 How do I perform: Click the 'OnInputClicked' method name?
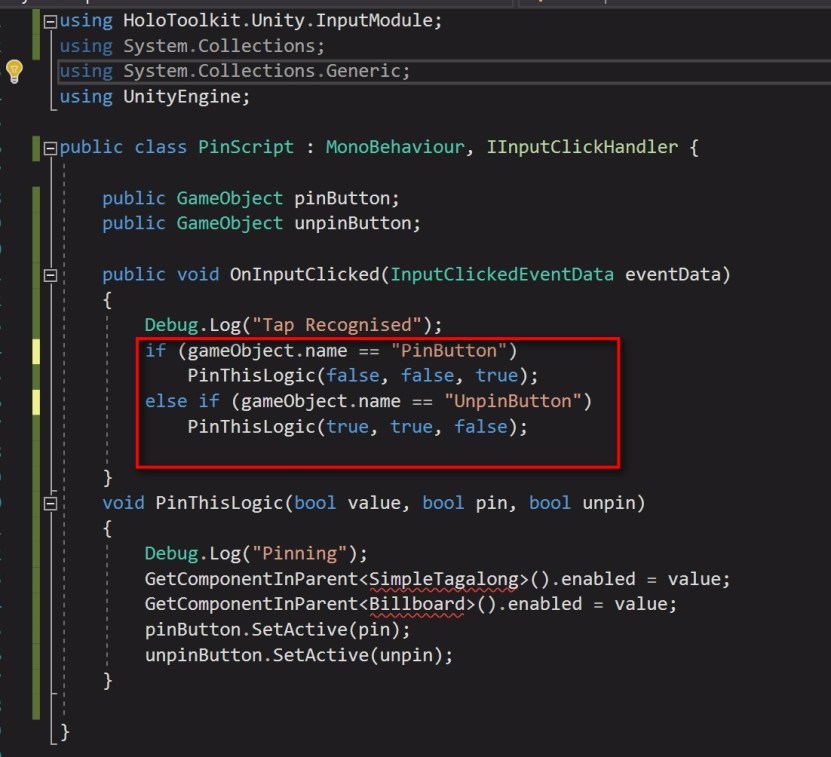305,275
